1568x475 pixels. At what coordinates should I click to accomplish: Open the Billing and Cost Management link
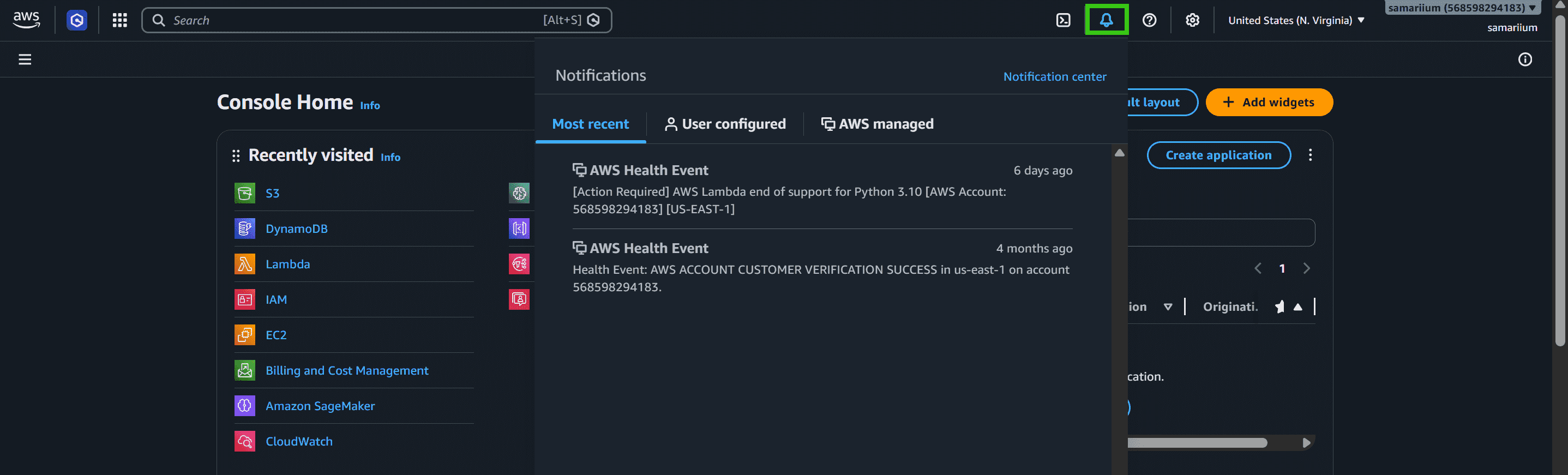pyautogui.click(x=347, y=370)
